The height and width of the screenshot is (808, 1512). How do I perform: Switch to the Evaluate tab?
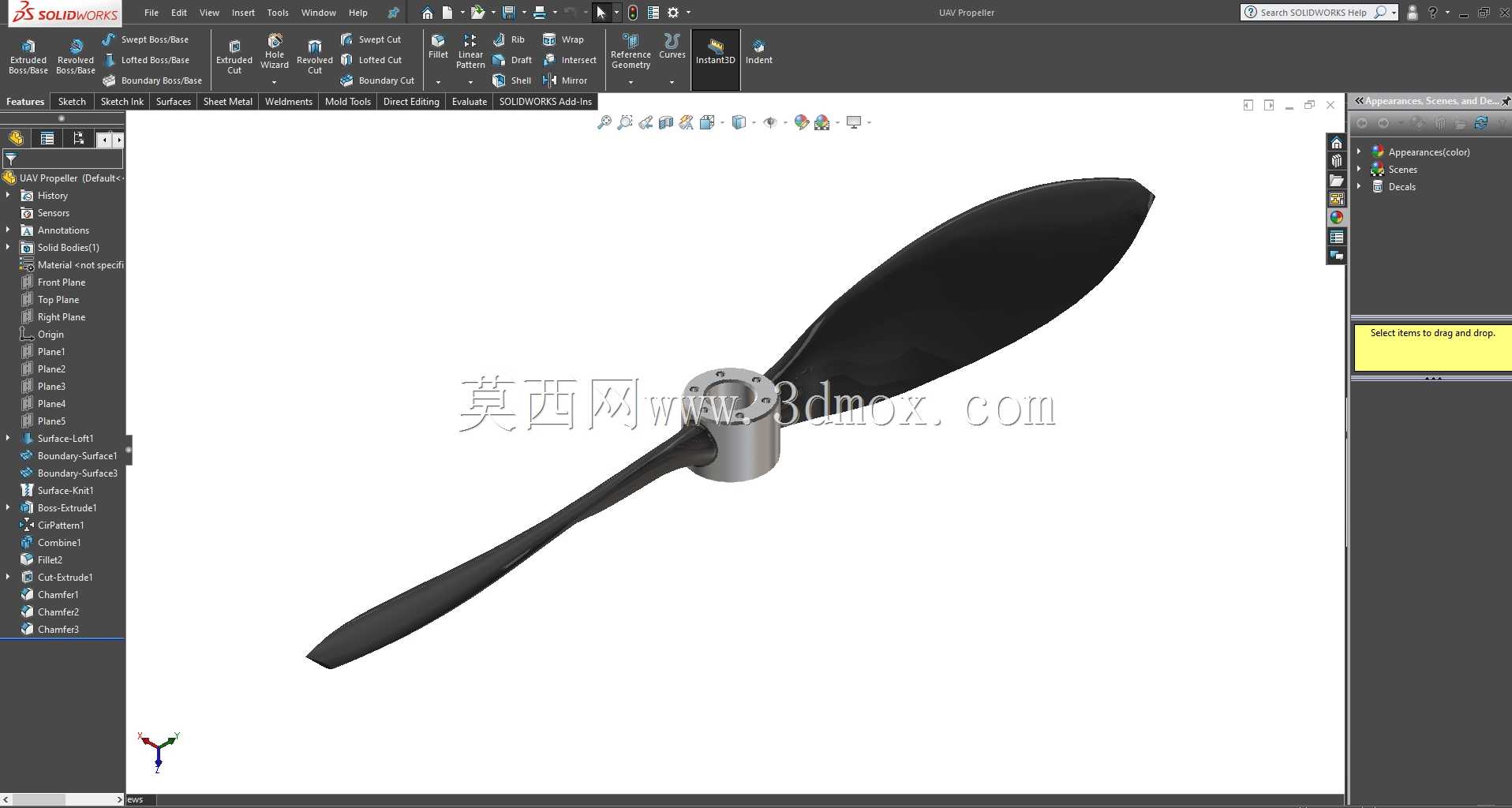470,102
